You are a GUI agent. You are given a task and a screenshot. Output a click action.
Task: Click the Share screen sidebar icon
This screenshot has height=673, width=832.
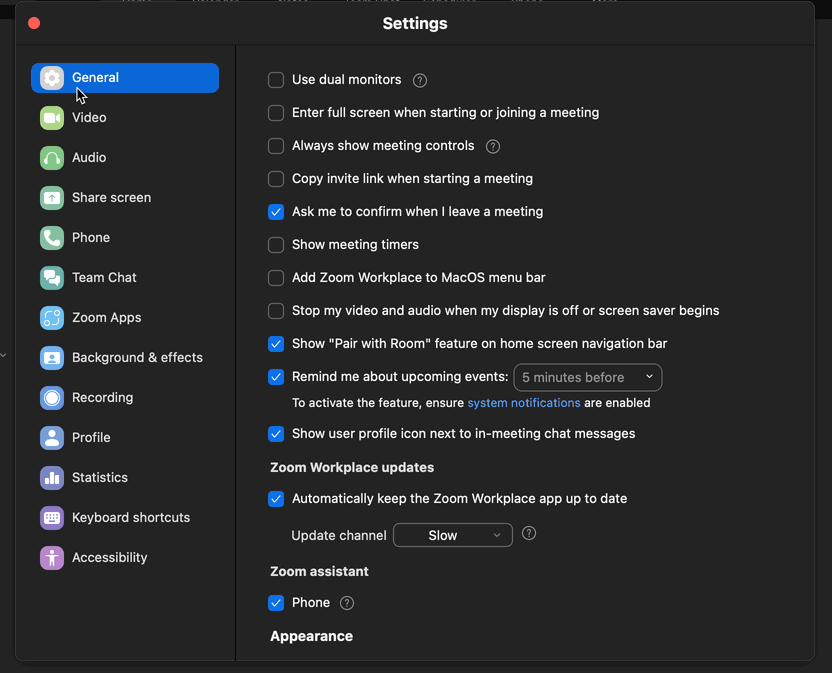(51, 197)
